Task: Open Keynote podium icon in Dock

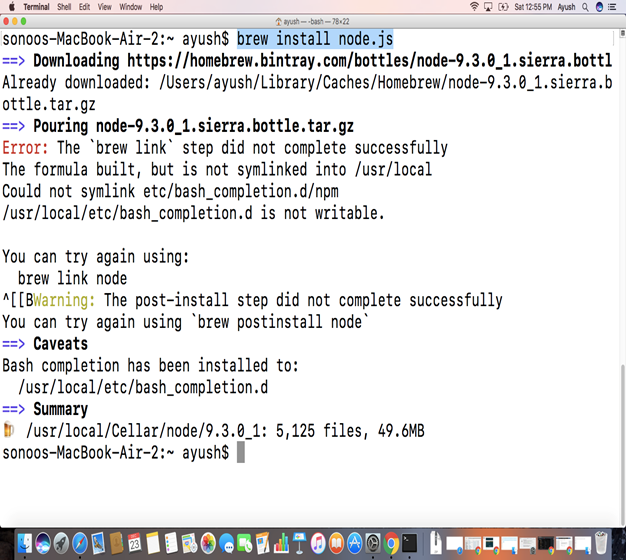Action: coord(299,544)
